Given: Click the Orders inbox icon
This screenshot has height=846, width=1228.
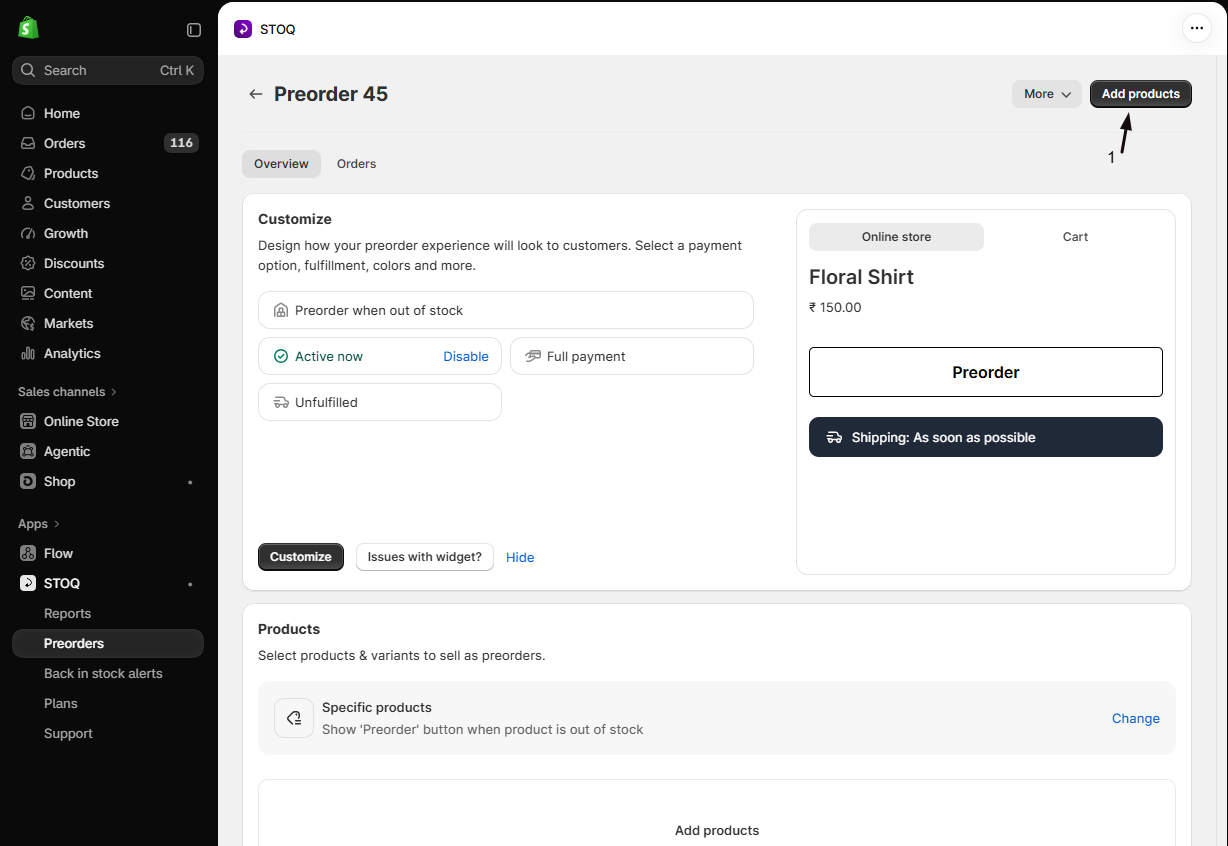Looking at the screenshot, I should tap(28, 143).
